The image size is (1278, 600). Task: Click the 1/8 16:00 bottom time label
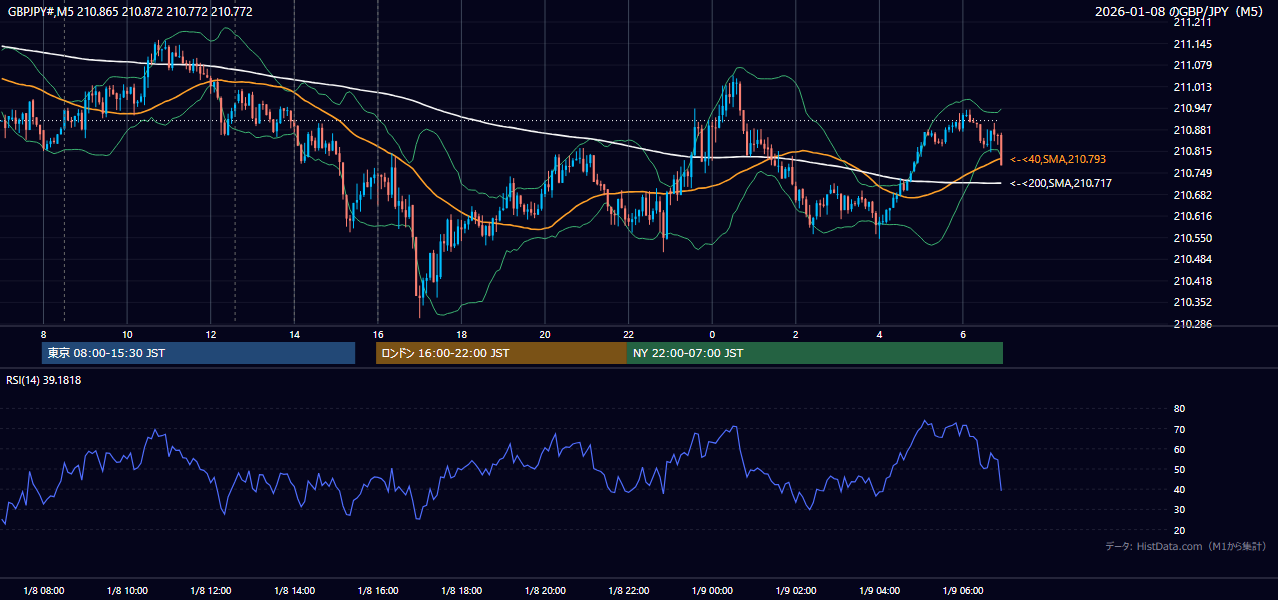click(x=378, y=591)
